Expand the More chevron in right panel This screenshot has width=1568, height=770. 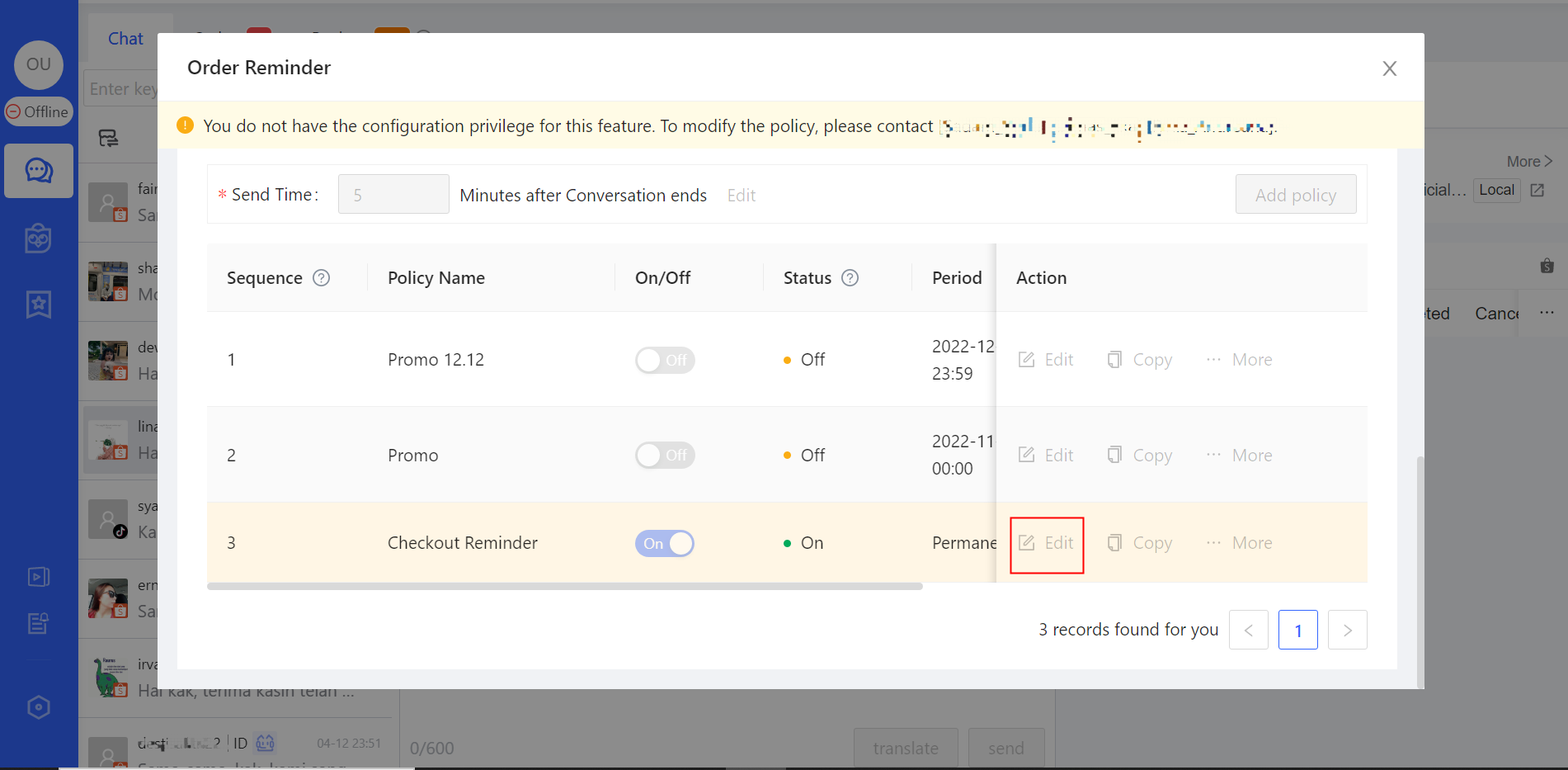[x=1529, y=162]
